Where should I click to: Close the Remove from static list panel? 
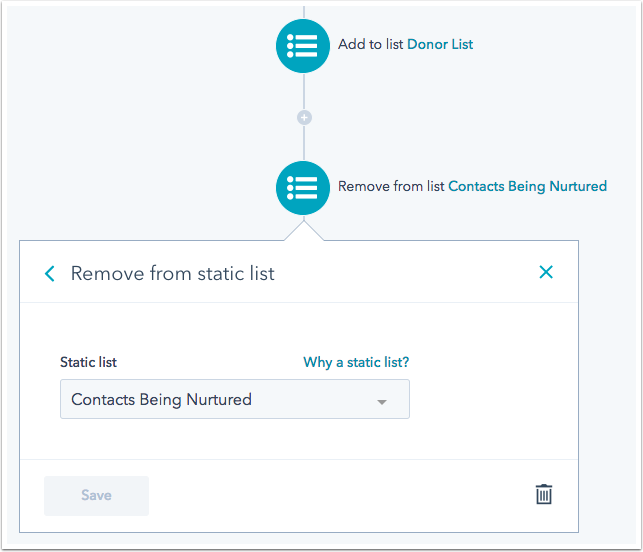point(546,272)
